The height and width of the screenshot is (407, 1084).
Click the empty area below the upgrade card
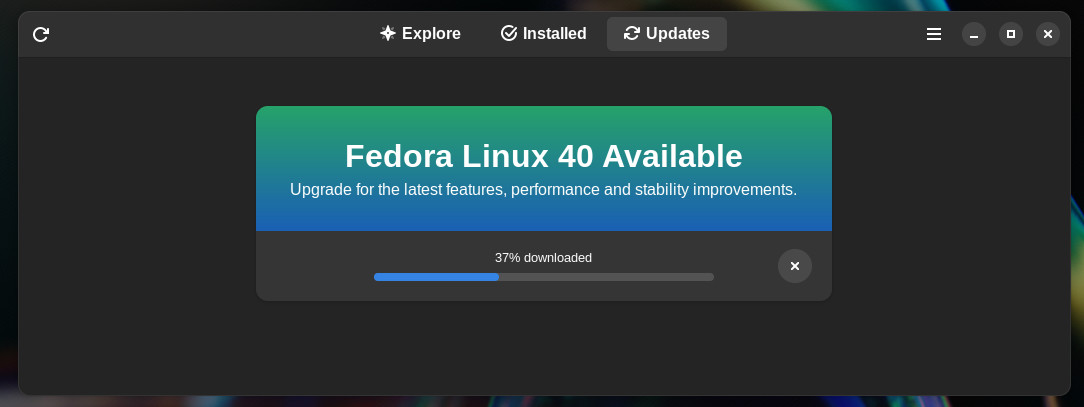[543, 349]
